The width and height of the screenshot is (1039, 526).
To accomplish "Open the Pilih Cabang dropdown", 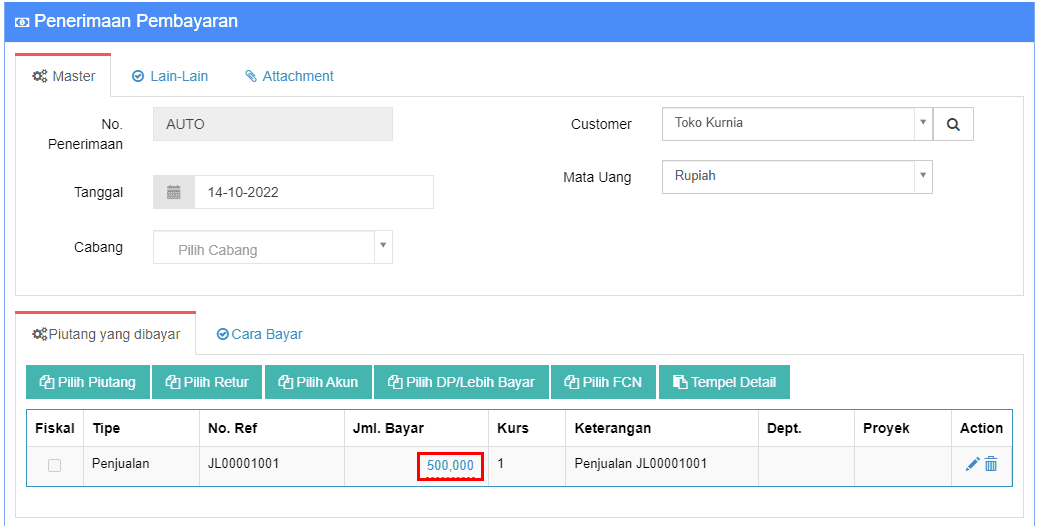I will point(272,248).
